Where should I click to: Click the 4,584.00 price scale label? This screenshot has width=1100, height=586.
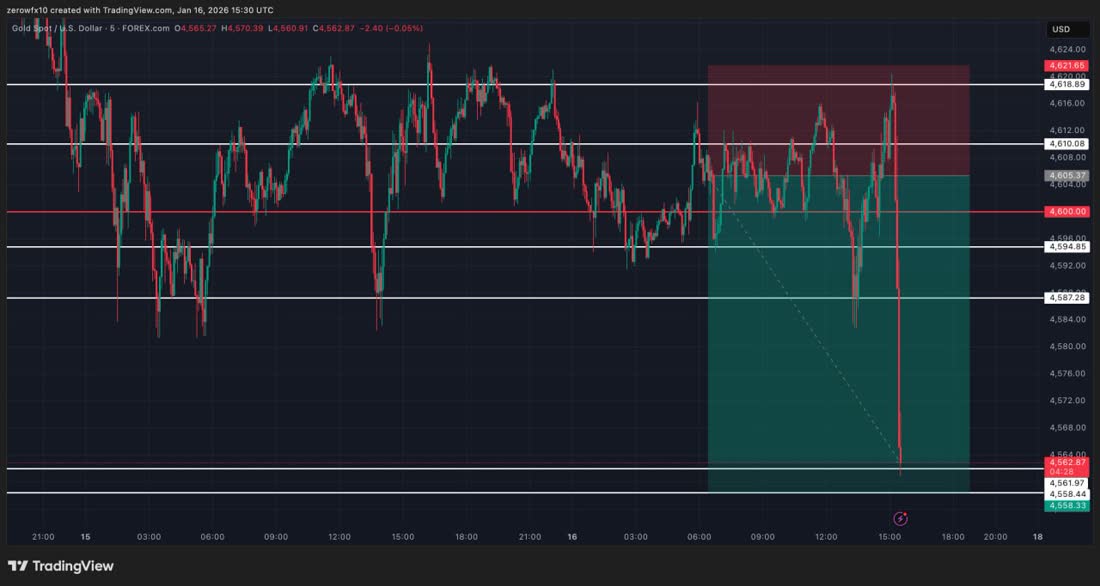1066,319
